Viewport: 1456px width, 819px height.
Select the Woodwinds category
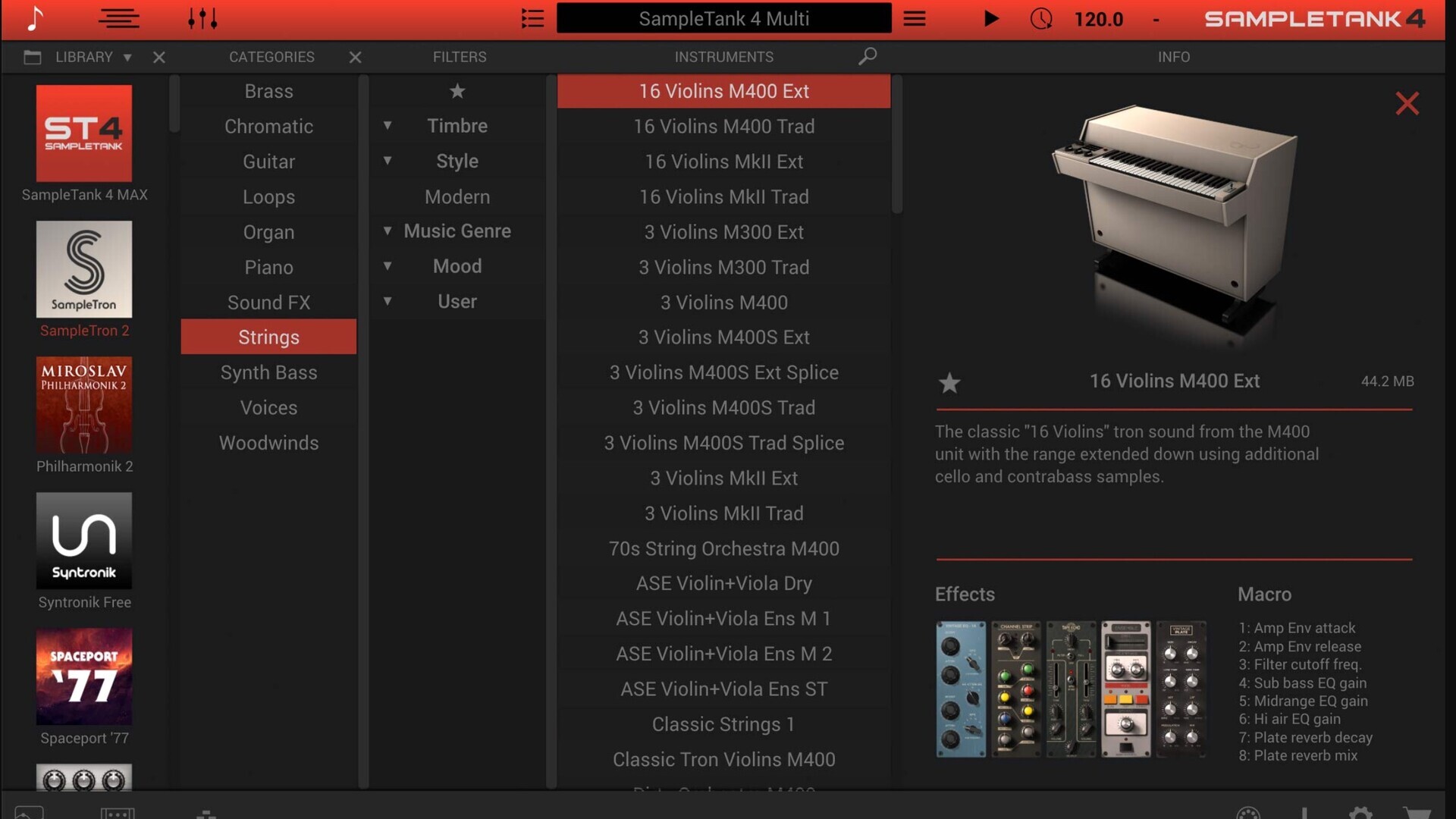pos(268,443)
